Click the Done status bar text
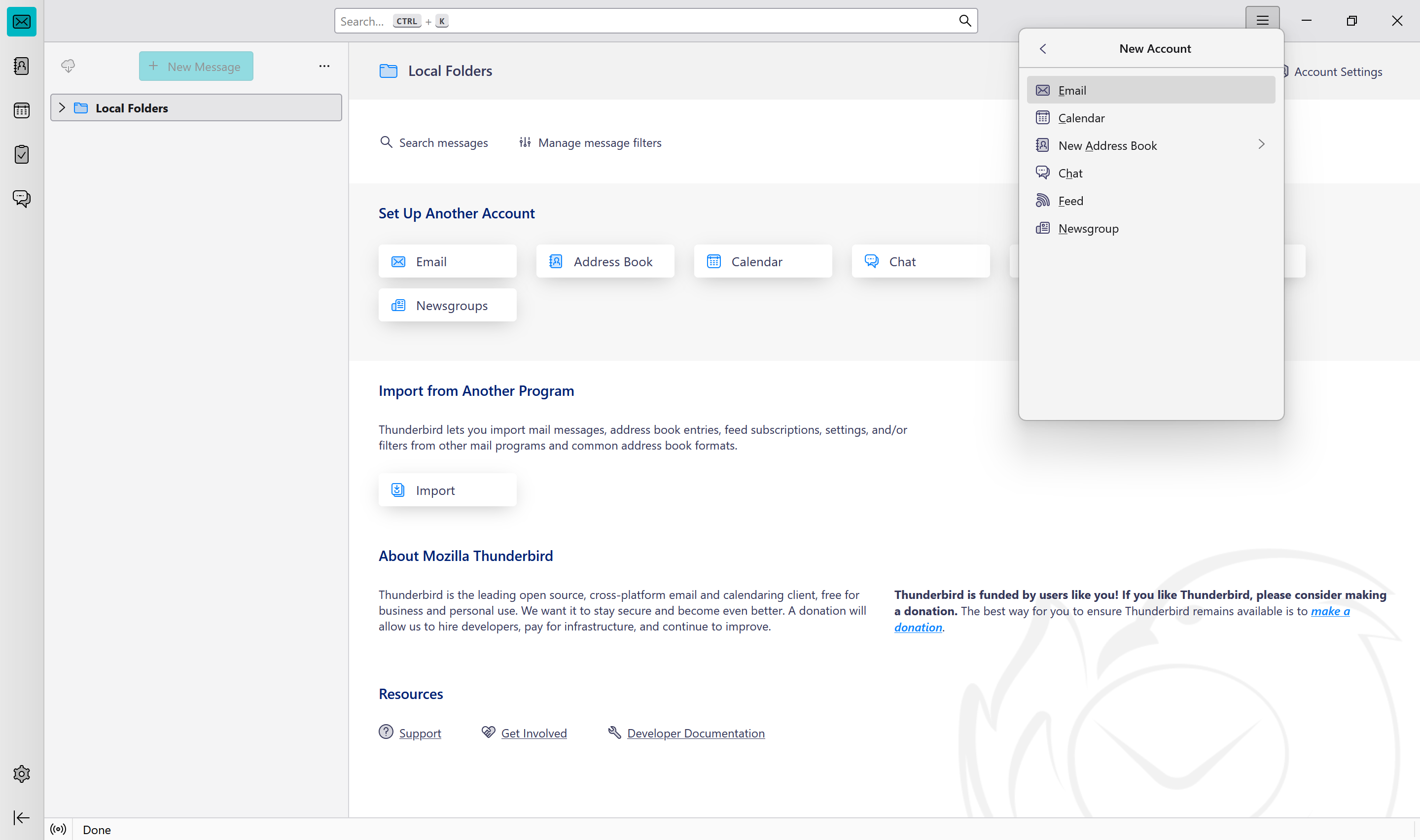The image size is (1420, 840). (97, 829)
